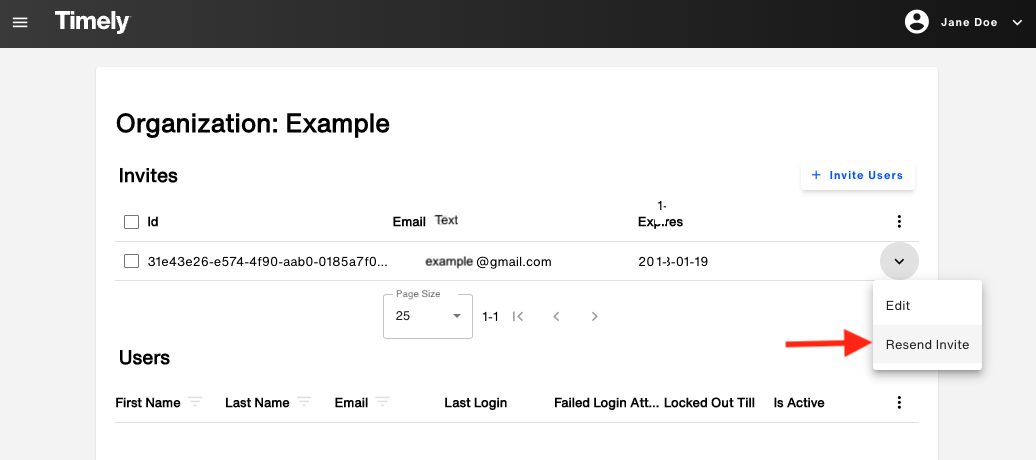
Task: Click the example@gmail.com email cell
Action: click(x=488, y=262)
